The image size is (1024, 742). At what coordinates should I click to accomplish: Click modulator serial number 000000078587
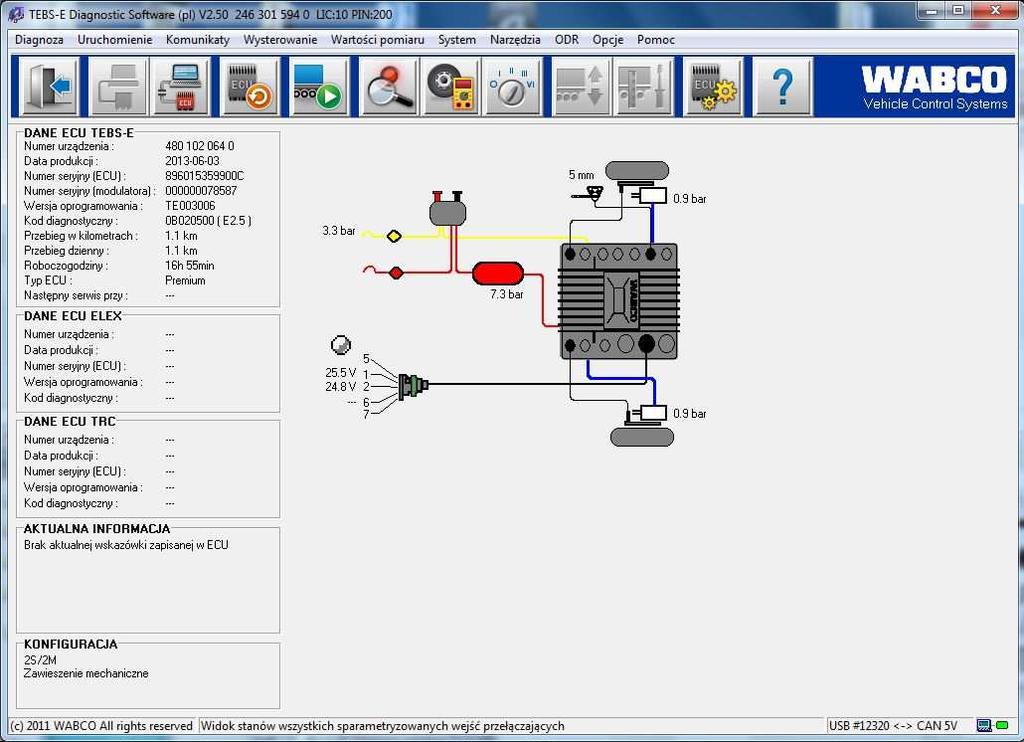[x=201, y=191]
